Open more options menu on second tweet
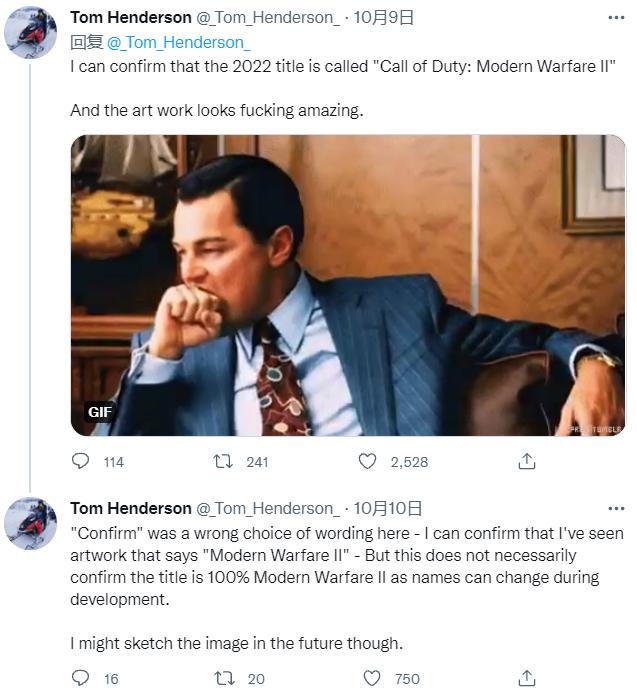The image size is (637, 692). [x=618, y=508]
